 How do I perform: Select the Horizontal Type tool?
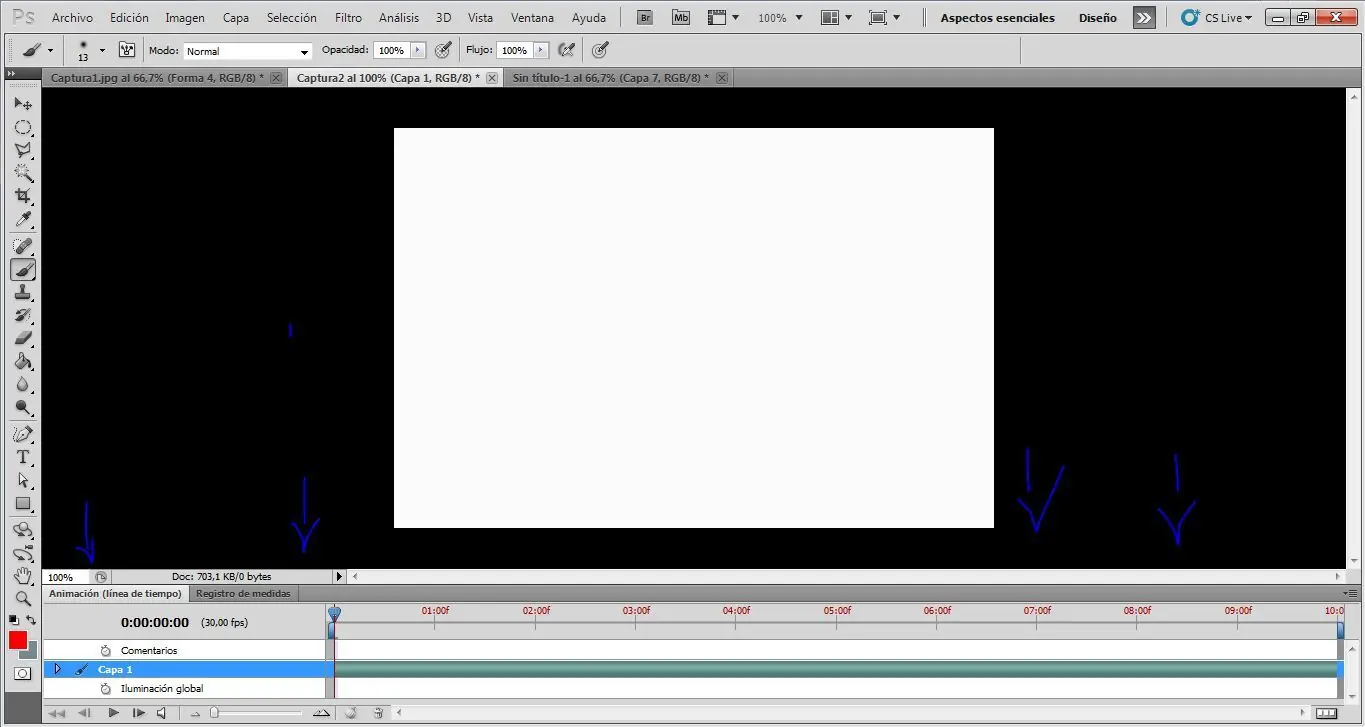[22, 457]
